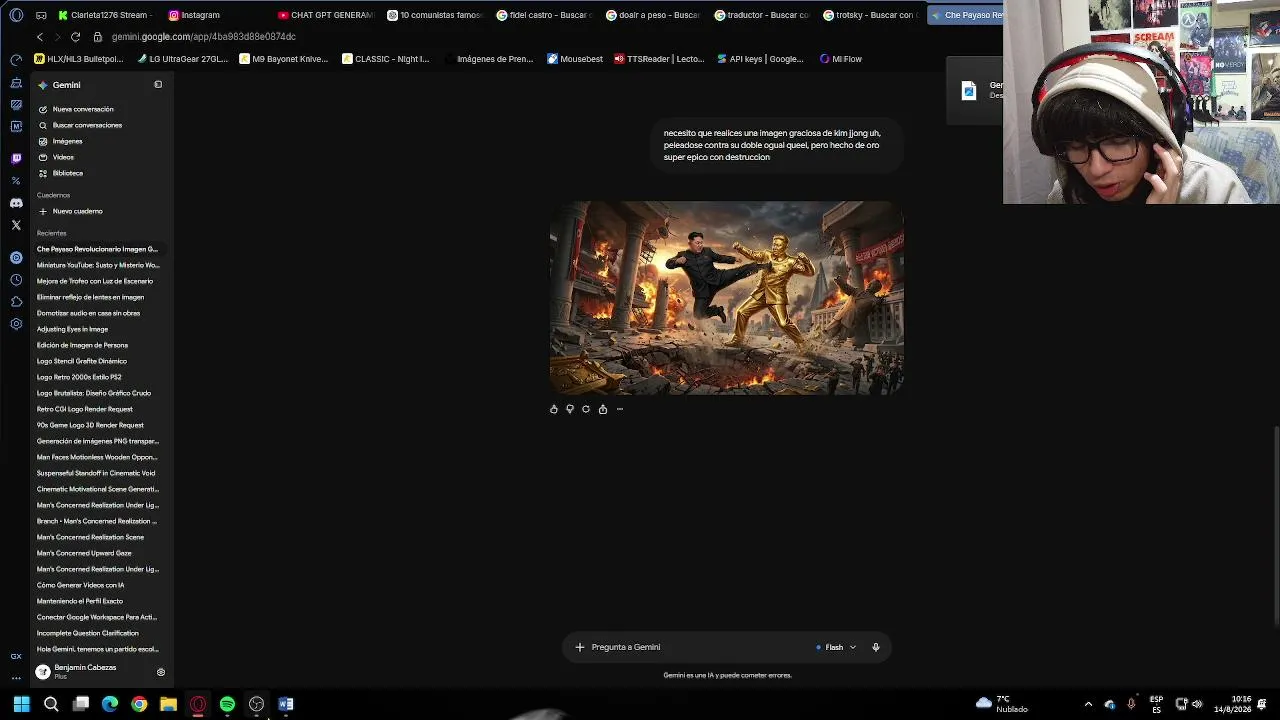Switch to the Clarieta1276 Stream tab

pyautogui.click(x=104, y=15)
